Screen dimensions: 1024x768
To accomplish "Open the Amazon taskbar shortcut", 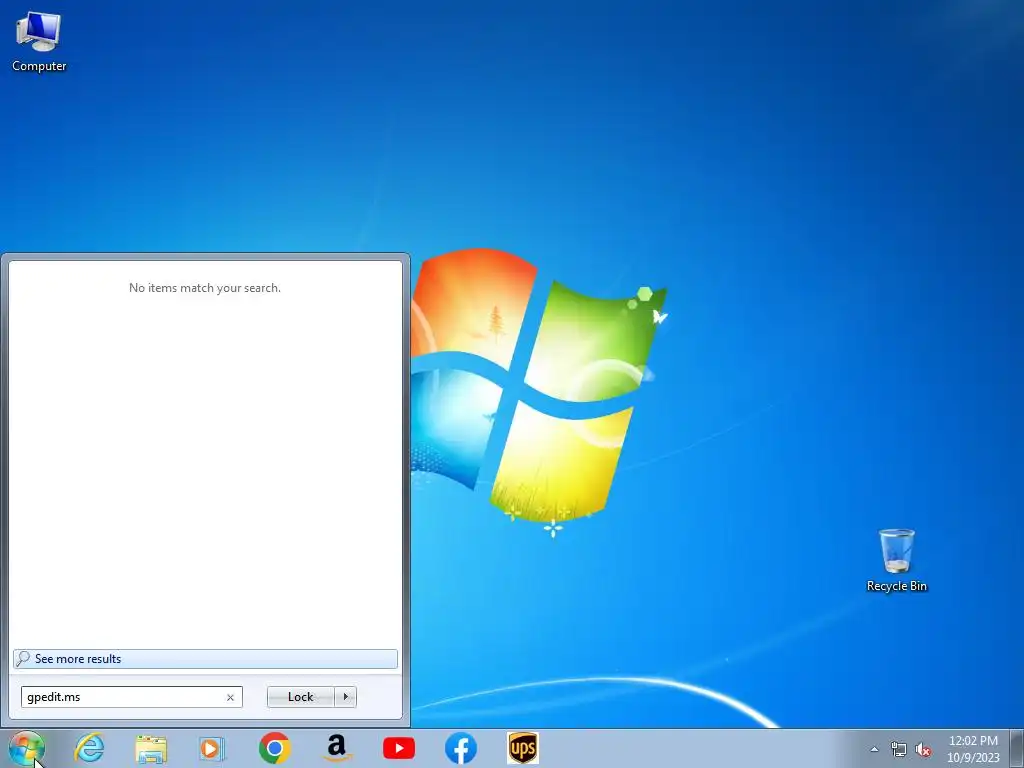I will pyautogui.click(x=336, y=748).
